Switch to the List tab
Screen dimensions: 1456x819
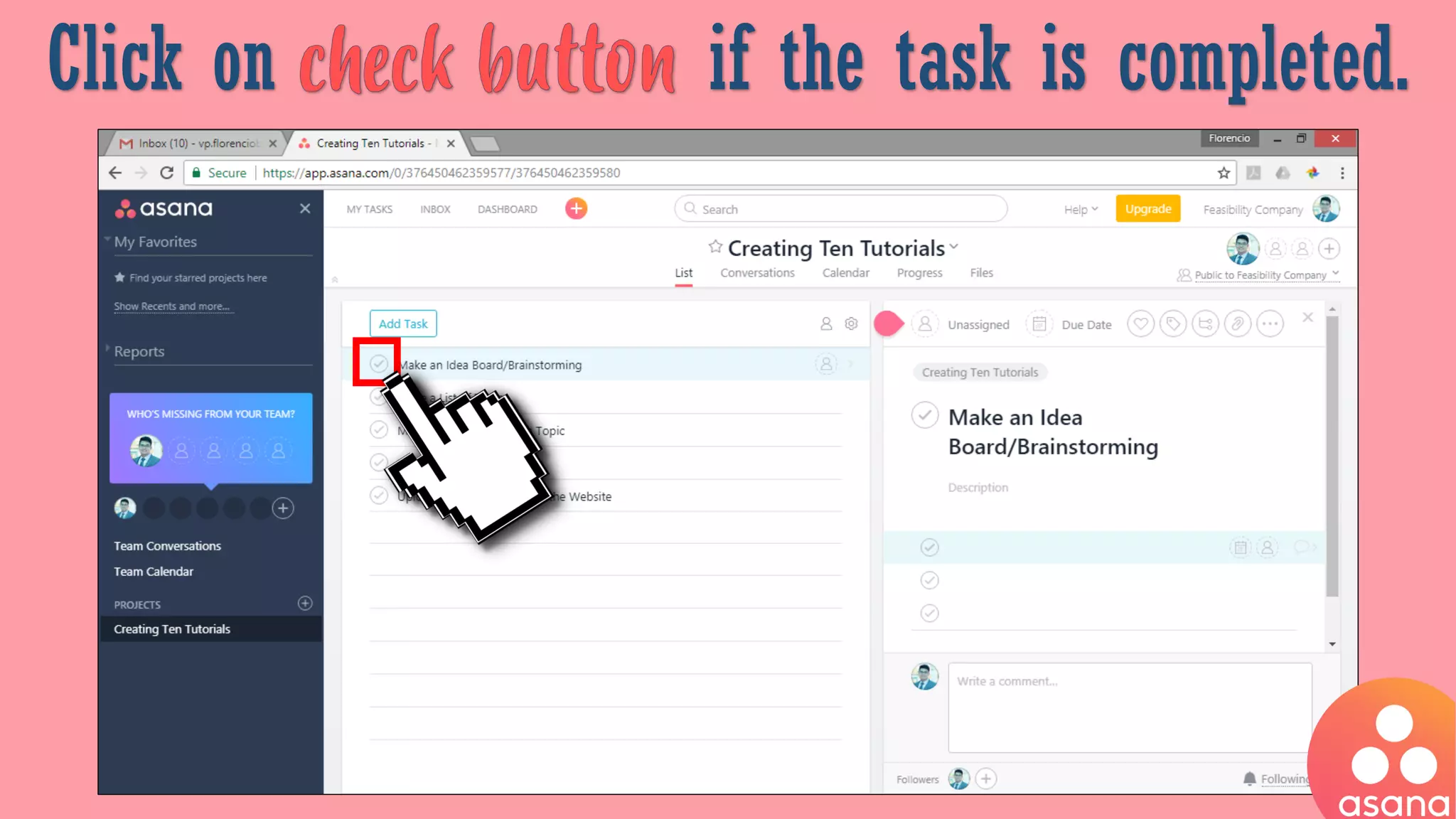click(683, 272)
